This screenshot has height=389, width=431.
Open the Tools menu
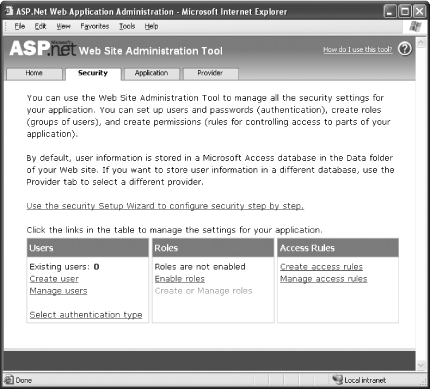point(127,26)
